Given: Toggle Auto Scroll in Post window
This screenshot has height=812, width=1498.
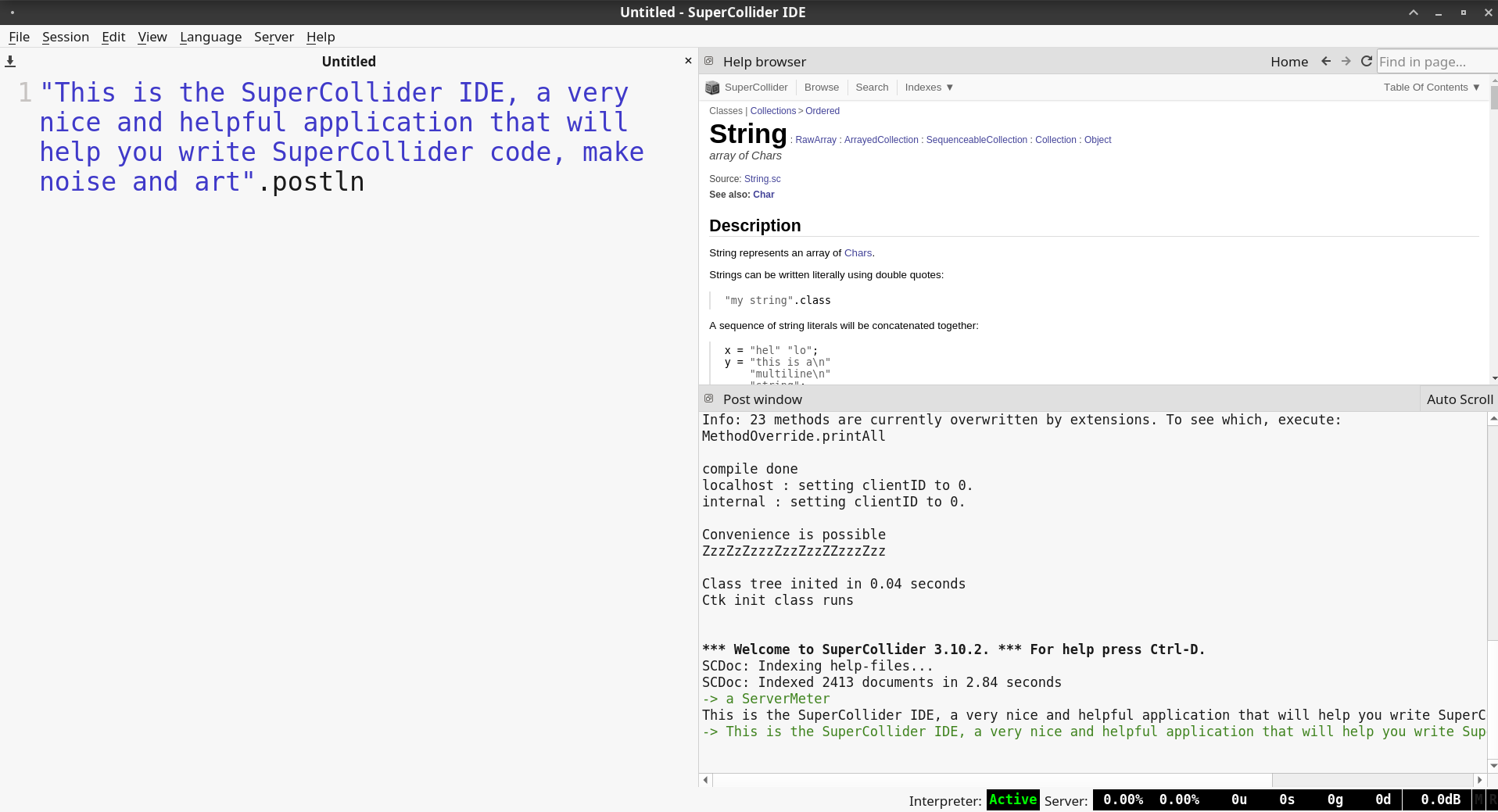Looking at the screenshot, I should pyautogui.click(x=1459, y=399).
